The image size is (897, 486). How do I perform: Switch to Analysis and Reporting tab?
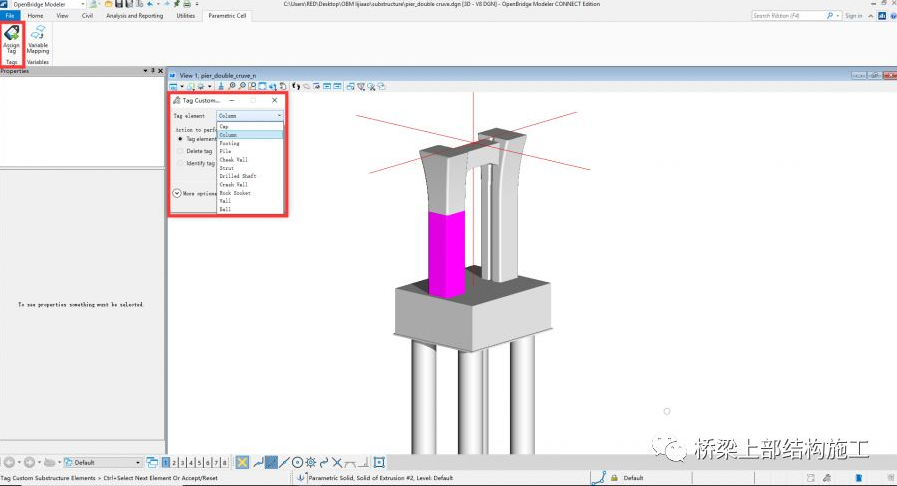pos(134,15)
